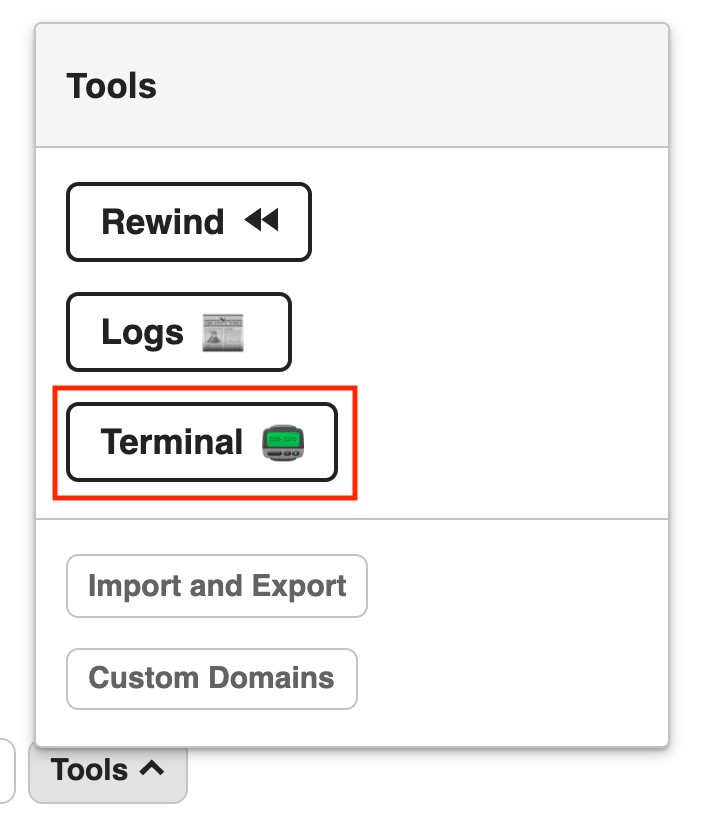Open Import and Export
The image size is (716, 822).
pos(216,586)
